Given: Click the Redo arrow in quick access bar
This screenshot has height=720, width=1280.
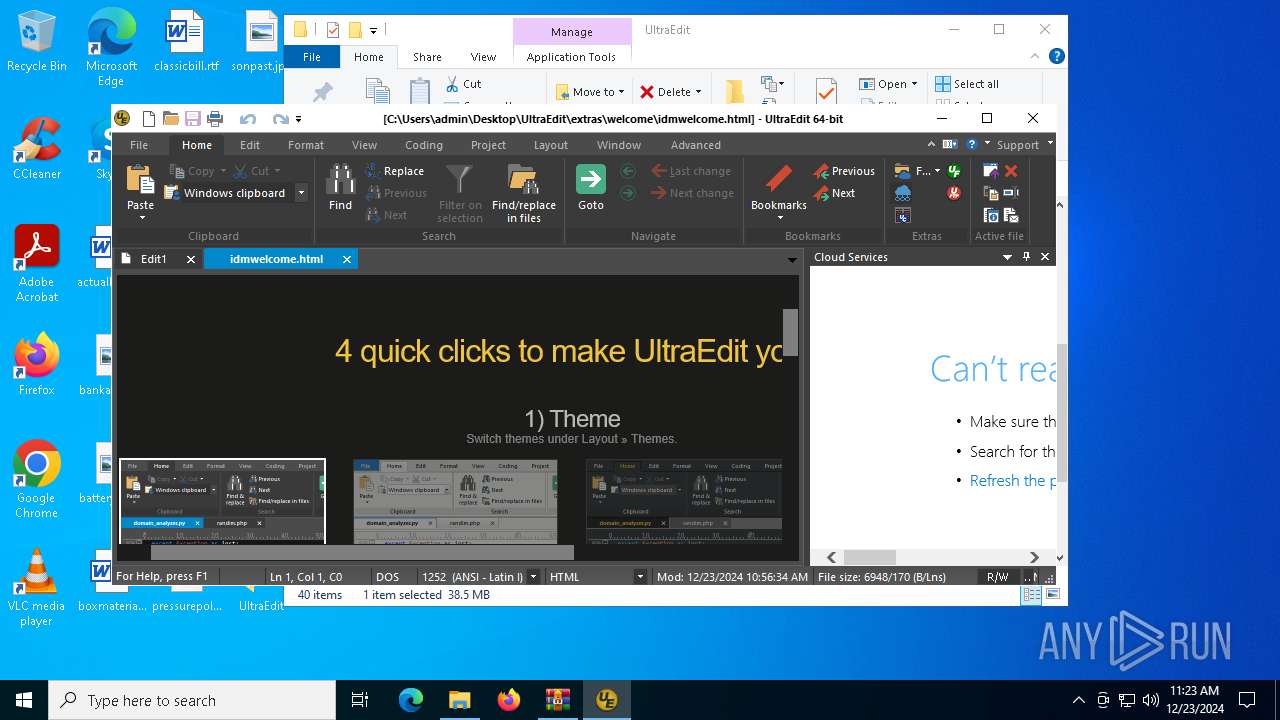Looking at the screenshot, I should (x=281, y=119).
